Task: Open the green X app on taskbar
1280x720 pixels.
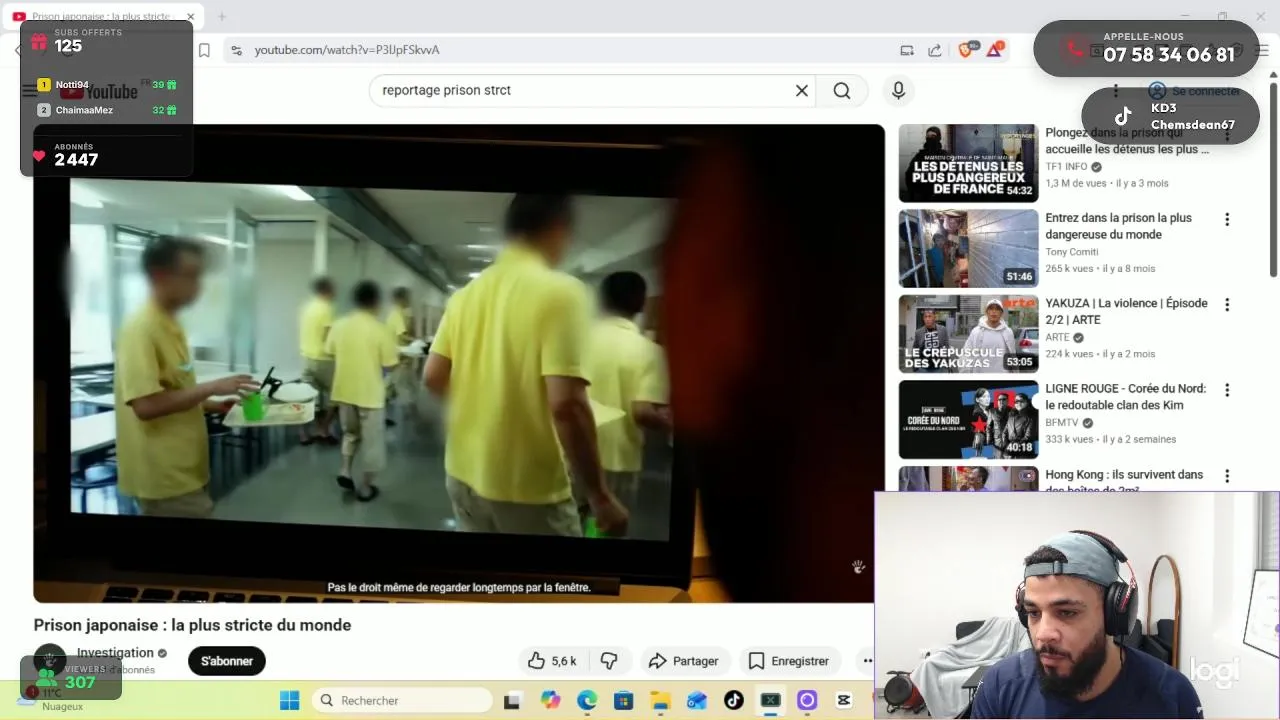Action: coord(770,700)
